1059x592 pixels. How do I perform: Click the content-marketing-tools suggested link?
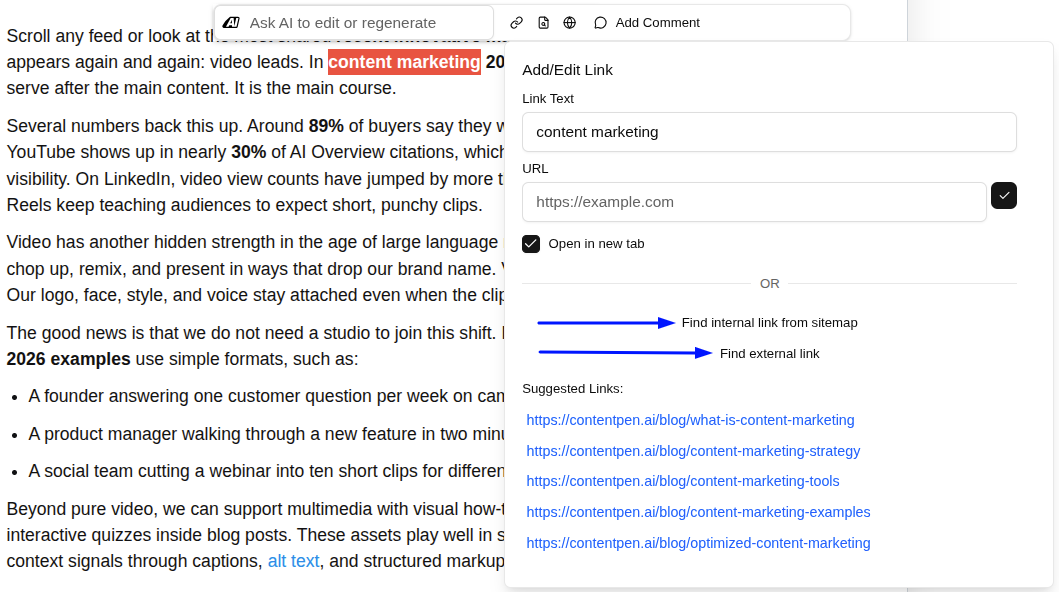[x=683, y=481]
